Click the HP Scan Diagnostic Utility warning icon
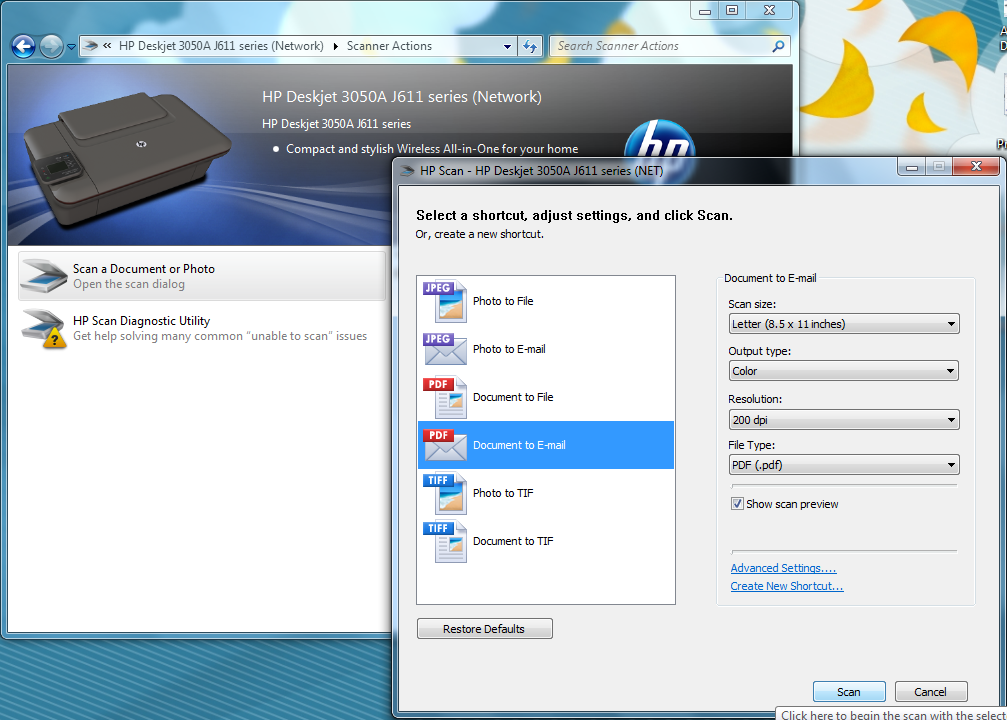 point(45,328)
